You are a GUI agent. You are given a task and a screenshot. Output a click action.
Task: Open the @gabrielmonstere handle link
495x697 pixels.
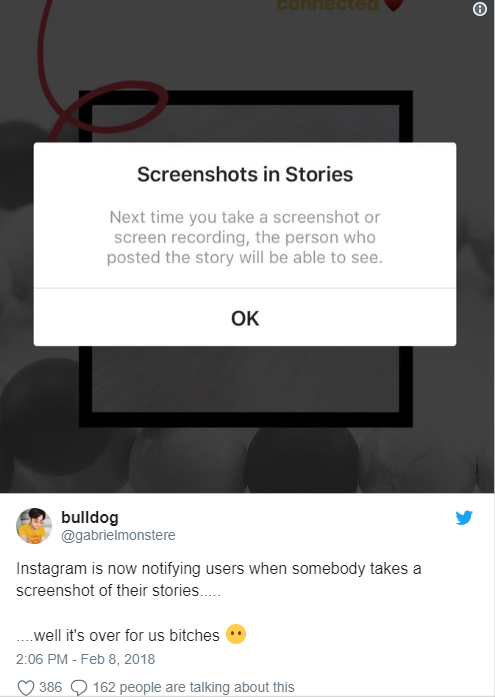click(118, 535)
